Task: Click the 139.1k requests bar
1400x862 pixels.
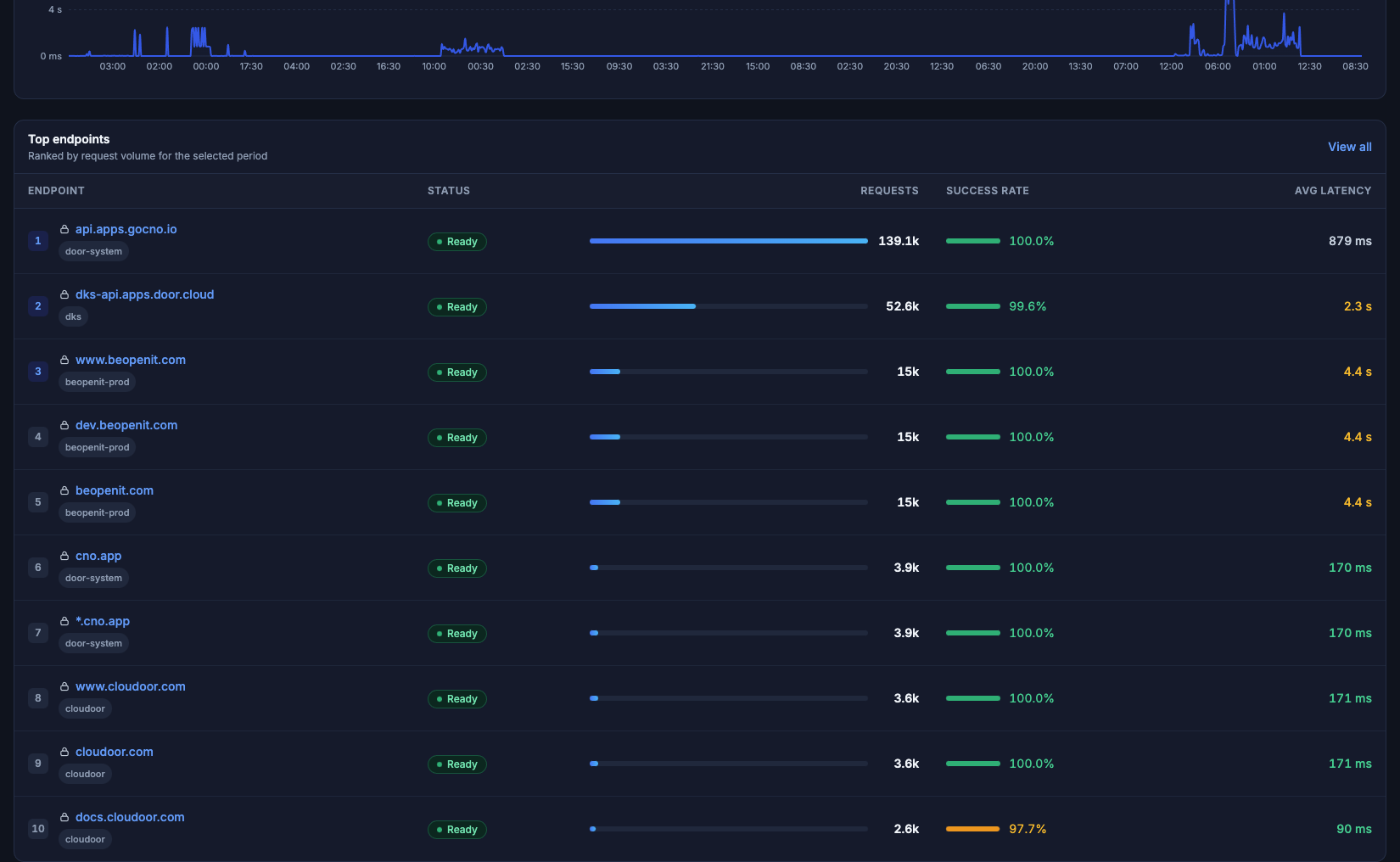Action: pos(729,241)
